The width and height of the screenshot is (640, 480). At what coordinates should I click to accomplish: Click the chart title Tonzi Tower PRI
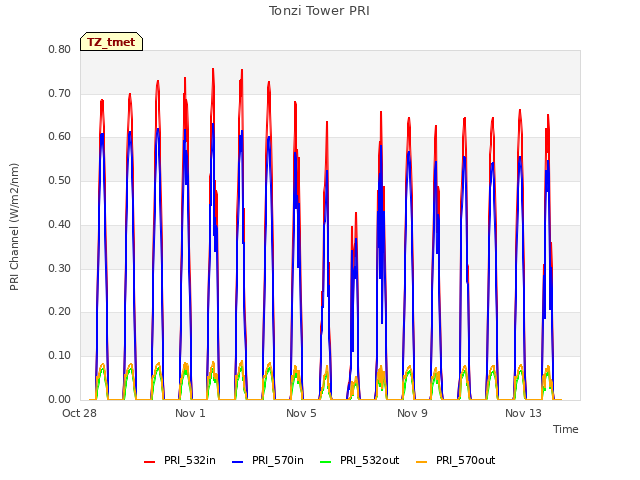[x=319, y=11]
